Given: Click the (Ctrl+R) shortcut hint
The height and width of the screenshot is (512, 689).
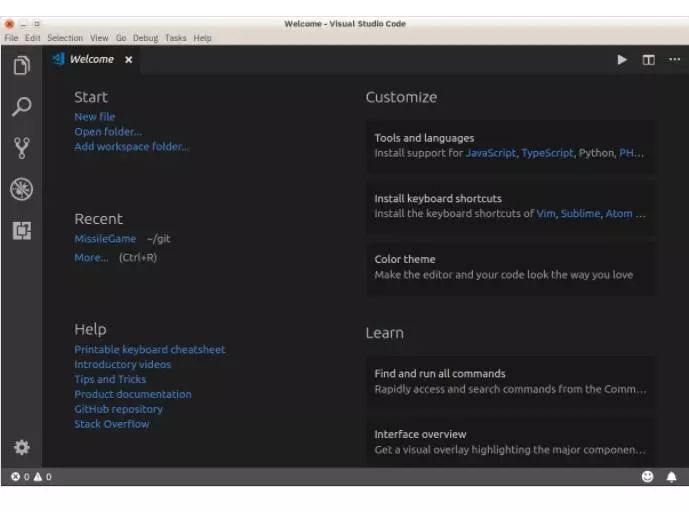Looking at the screenshot, I should (138, 258).
